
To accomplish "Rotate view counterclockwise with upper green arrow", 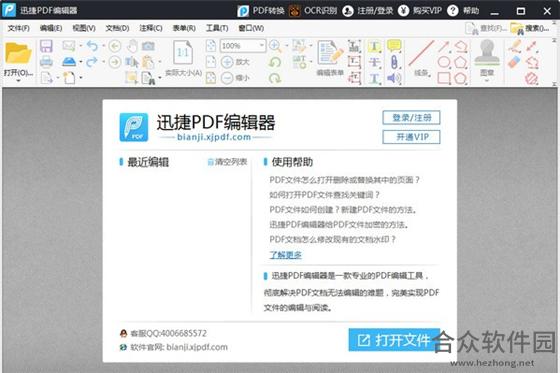I will [x=275, y=62].
